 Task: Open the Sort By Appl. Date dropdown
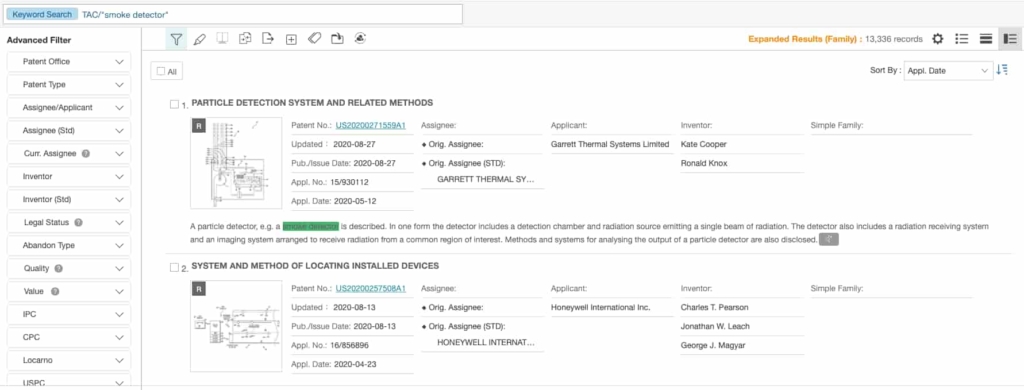(948, 71)
